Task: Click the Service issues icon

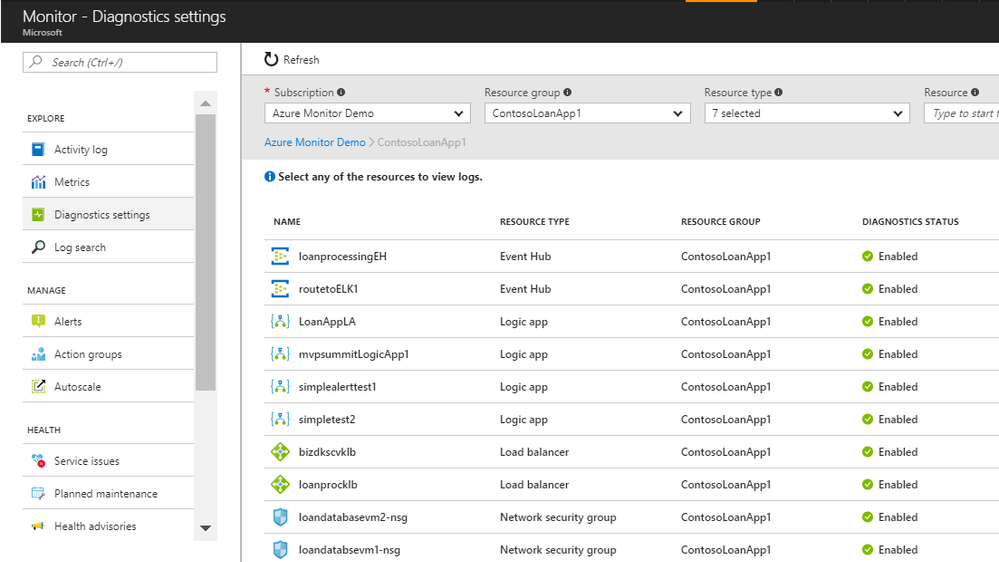Action: pyautogui.click(x=38, y=461)
